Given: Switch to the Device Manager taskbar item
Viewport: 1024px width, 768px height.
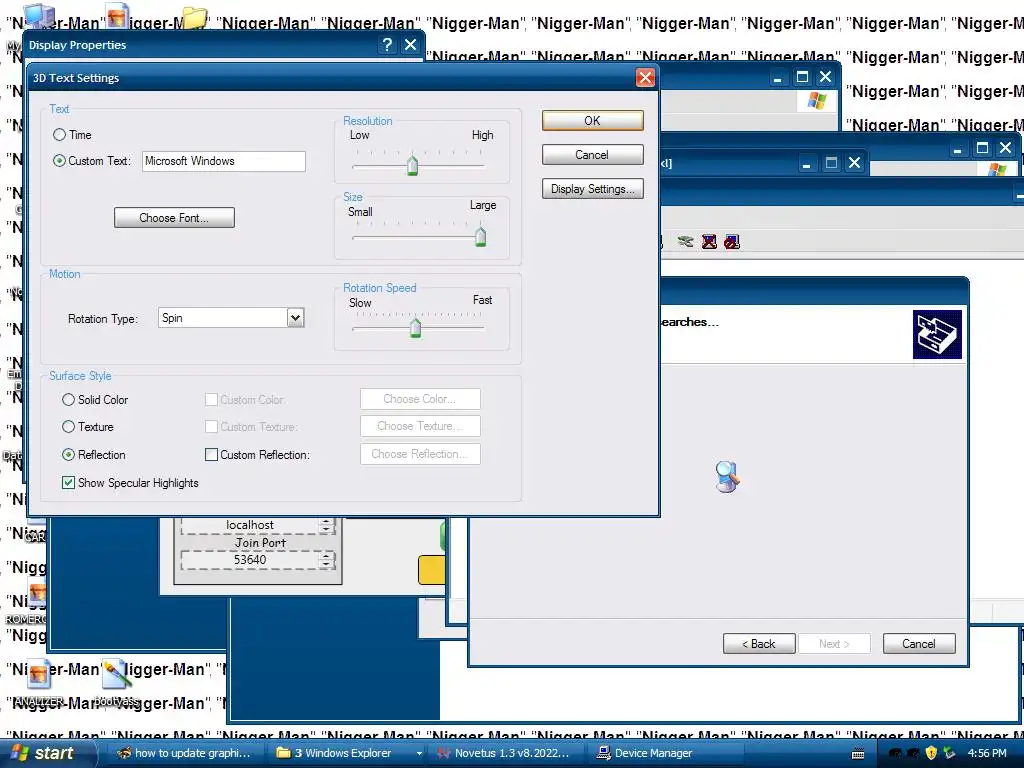Looking at the screenshot, I should tap(665, 753).
